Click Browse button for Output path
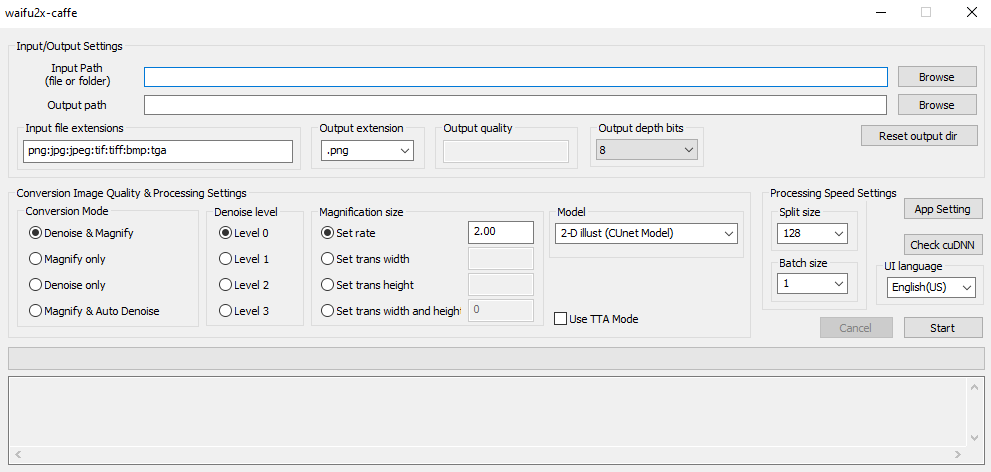This screenshot has width=991, height=472. tap(937, 105)
